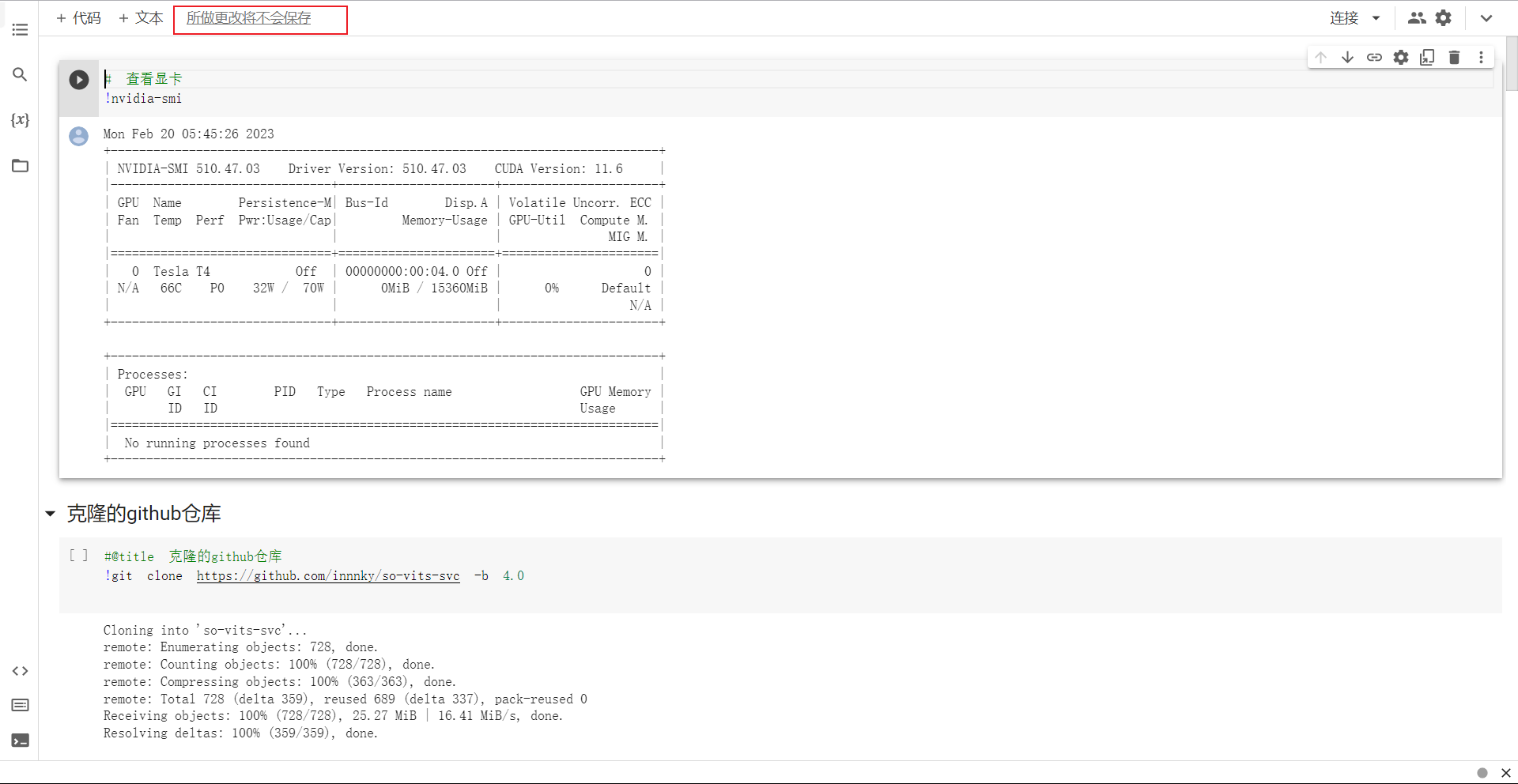Collapse the 克隆的github仓库 section

pos(51,514)
